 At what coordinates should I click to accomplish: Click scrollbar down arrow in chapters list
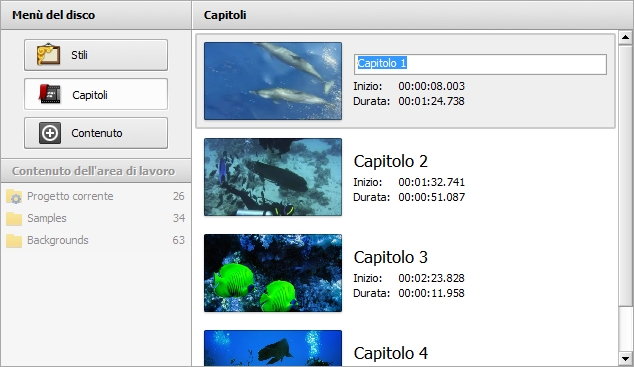coord(625,359)
